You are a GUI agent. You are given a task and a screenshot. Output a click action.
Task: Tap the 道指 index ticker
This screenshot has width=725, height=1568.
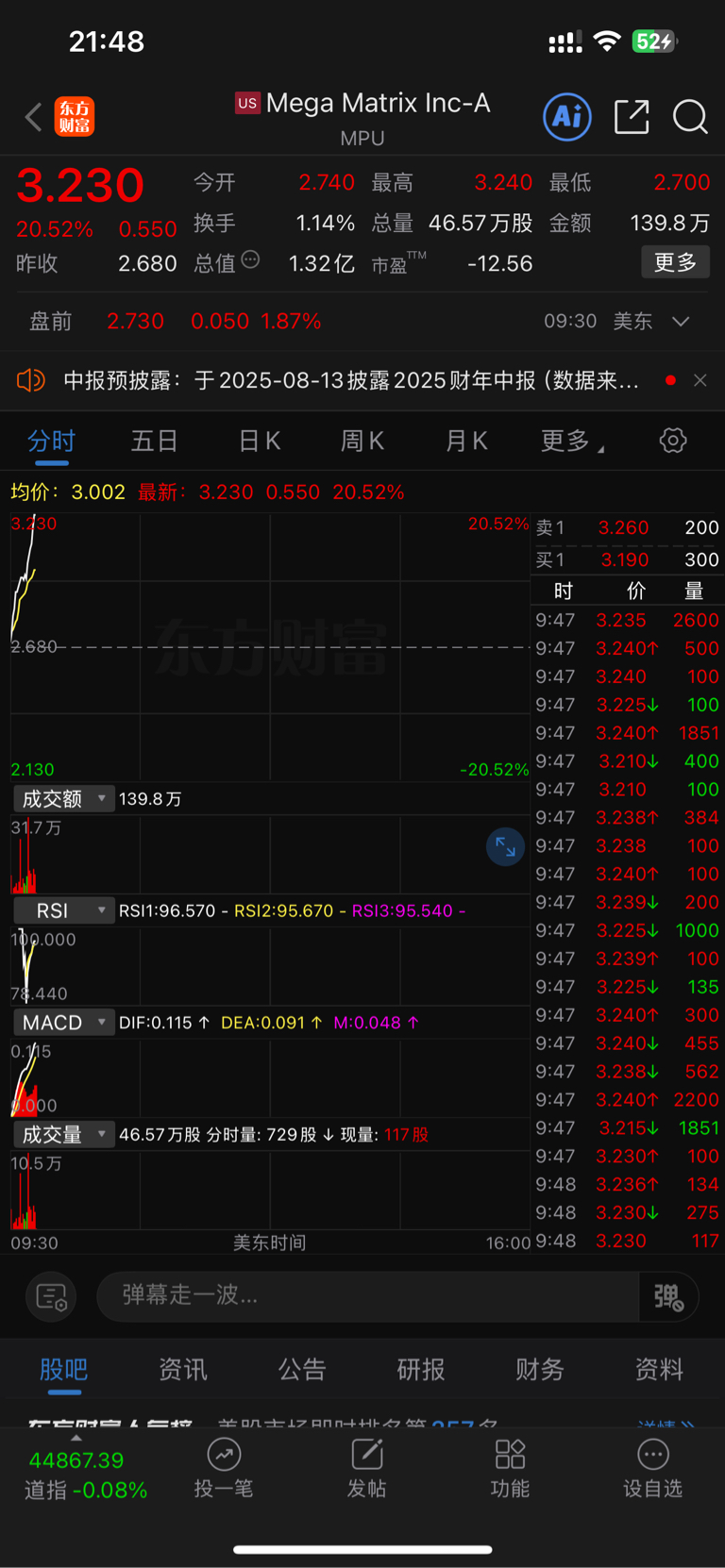click(85, 1475)
